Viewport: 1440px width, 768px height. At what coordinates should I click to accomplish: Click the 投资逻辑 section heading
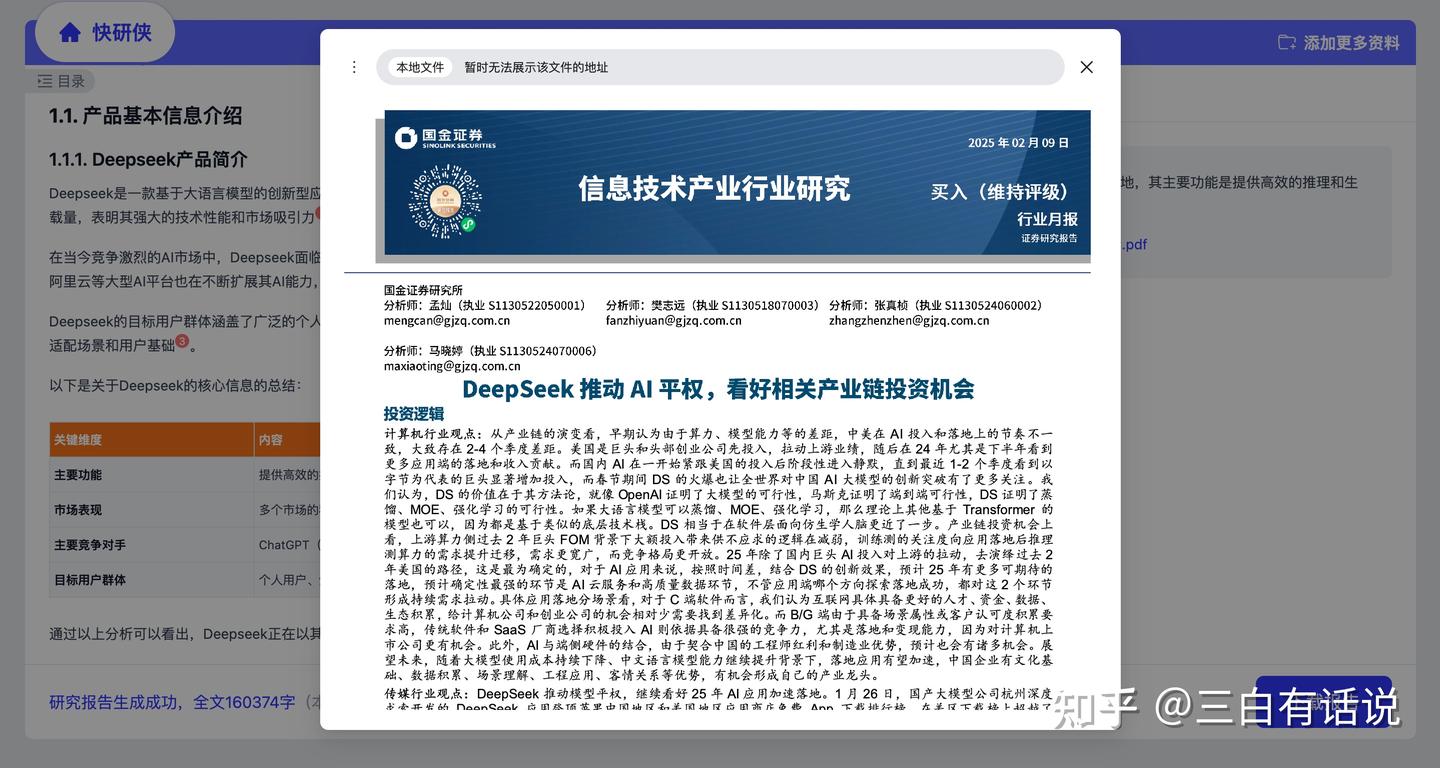tap(414, 414)
